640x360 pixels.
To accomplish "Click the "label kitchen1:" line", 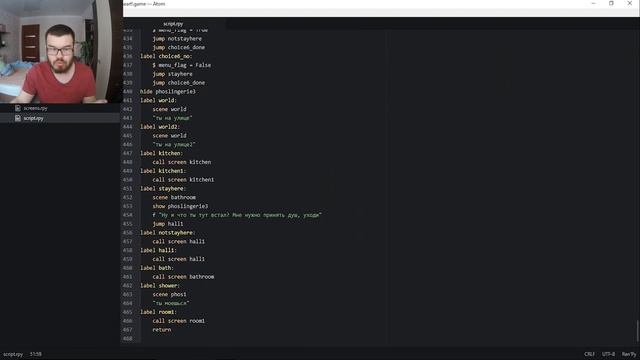I will coord(163,171).
